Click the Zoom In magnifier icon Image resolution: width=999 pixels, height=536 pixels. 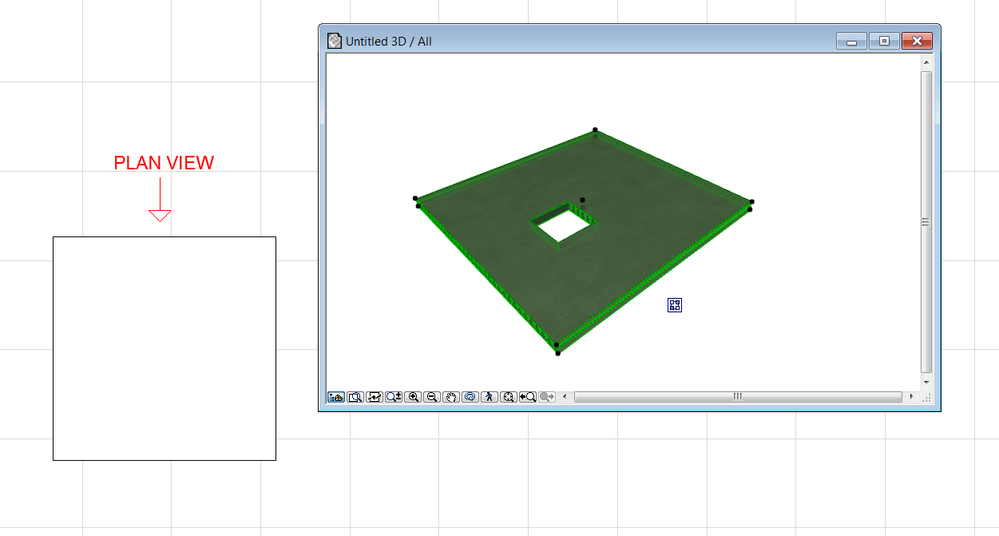pos(413,397)
